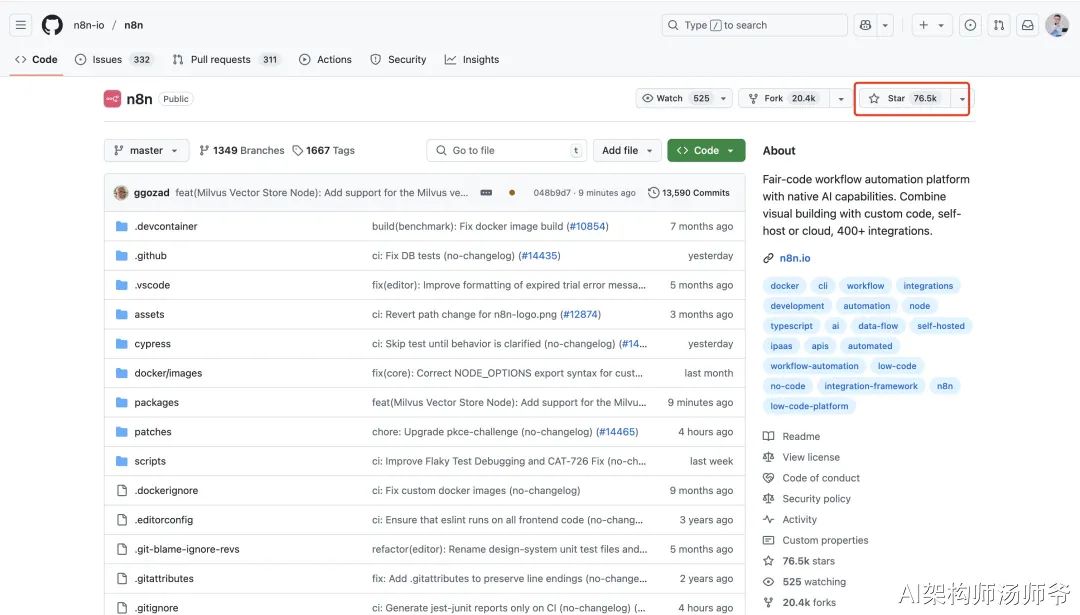Open pull request #10854 link
This screenshot has width=1080, height=615.
(x=588, y=226)
